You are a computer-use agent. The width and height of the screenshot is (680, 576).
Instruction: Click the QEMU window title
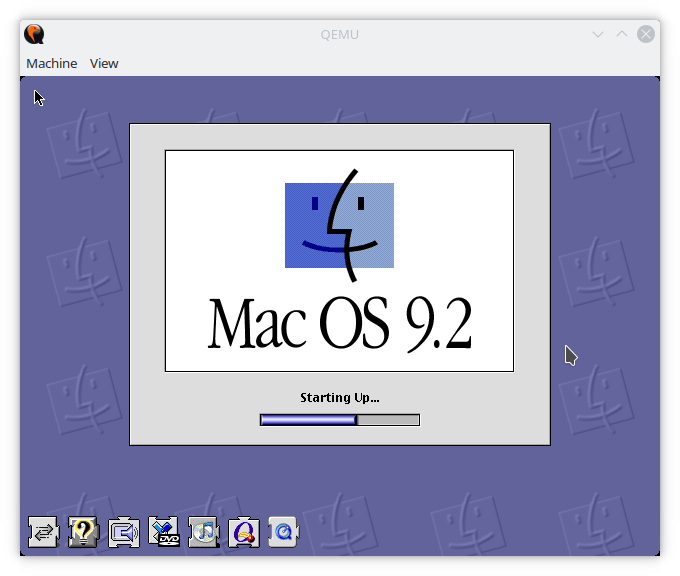(x=340, y=35)
